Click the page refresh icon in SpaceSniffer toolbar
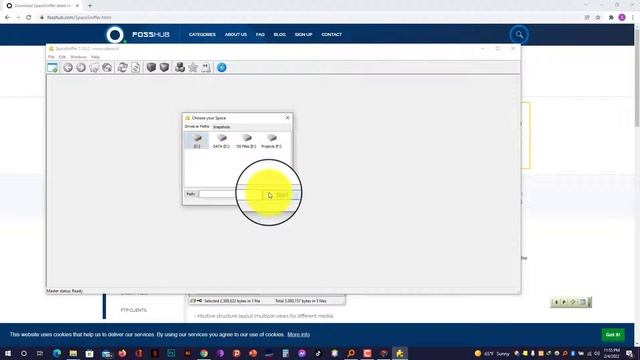Image resolution: width=640 pixels, height=360 pixels. point(136,68)
